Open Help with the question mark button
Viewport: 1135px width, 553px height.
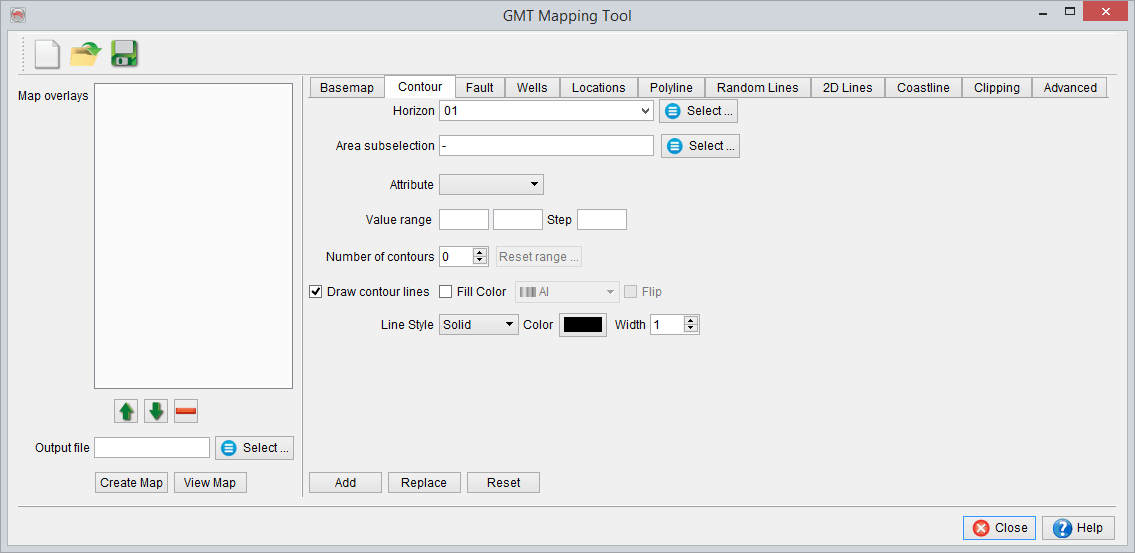click(x=1077, y=528)
